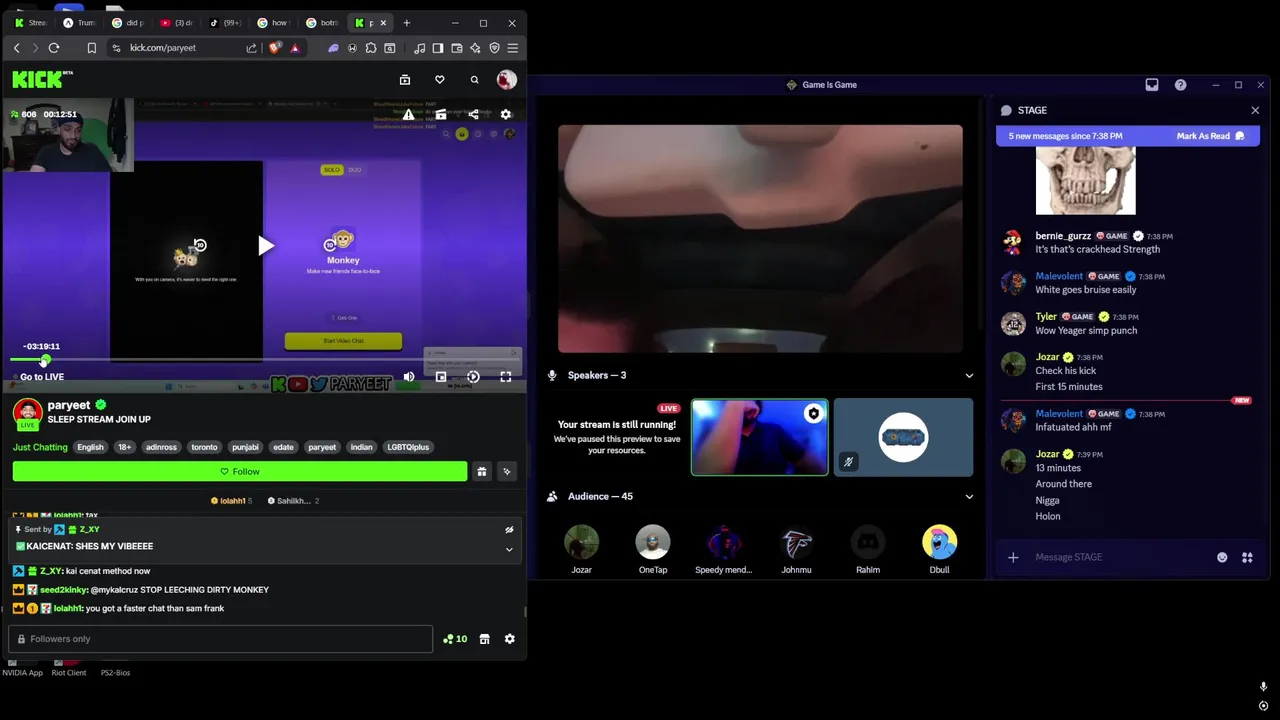The height and width of the screenshot is (720, 1280).
Task: Toggle the browser sidebar panel
Action: [438, 48]
